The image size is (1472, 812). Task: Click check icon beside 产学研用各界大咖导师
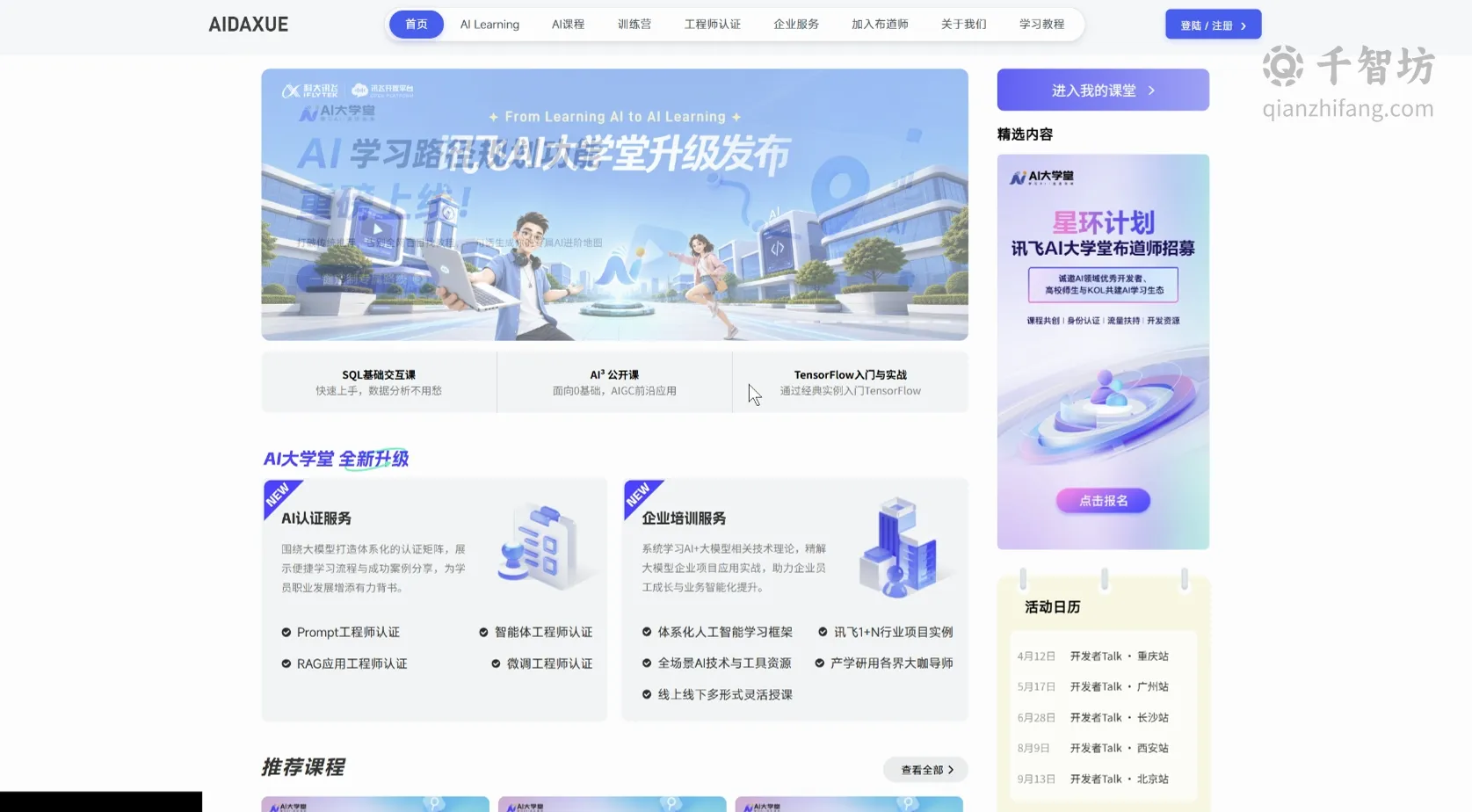coord(819,663)
